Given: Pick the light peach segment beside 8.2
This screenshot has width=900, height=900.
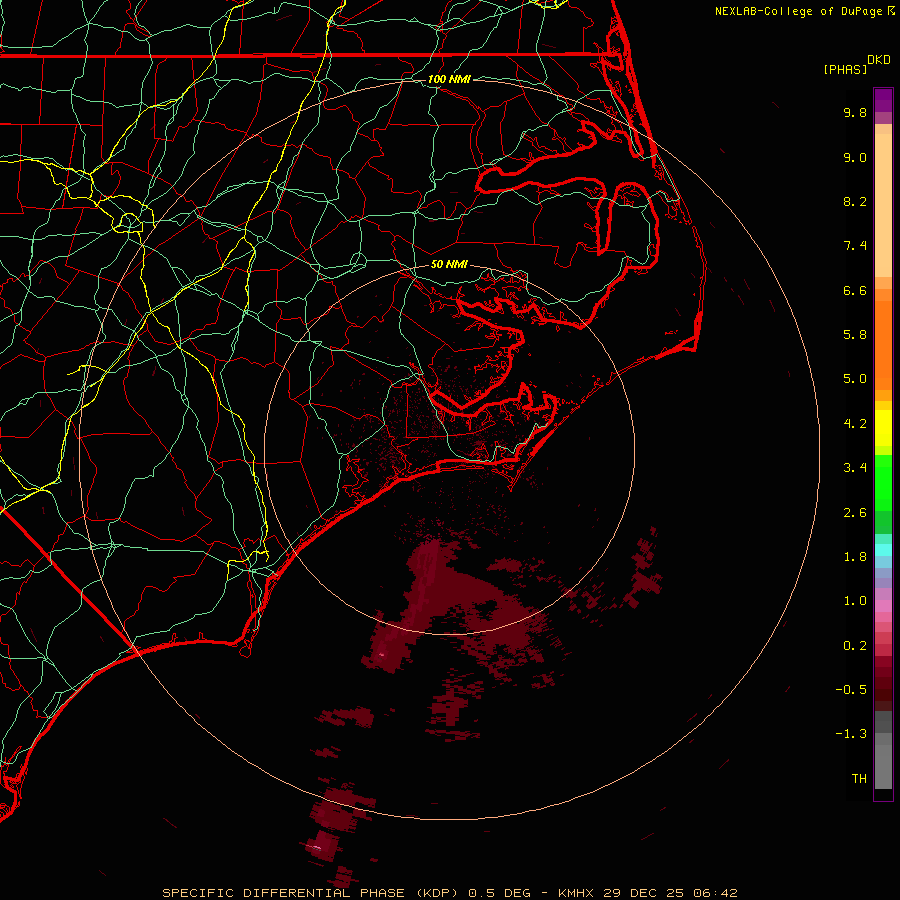Looking at the screenshot, I should (883, 205).
